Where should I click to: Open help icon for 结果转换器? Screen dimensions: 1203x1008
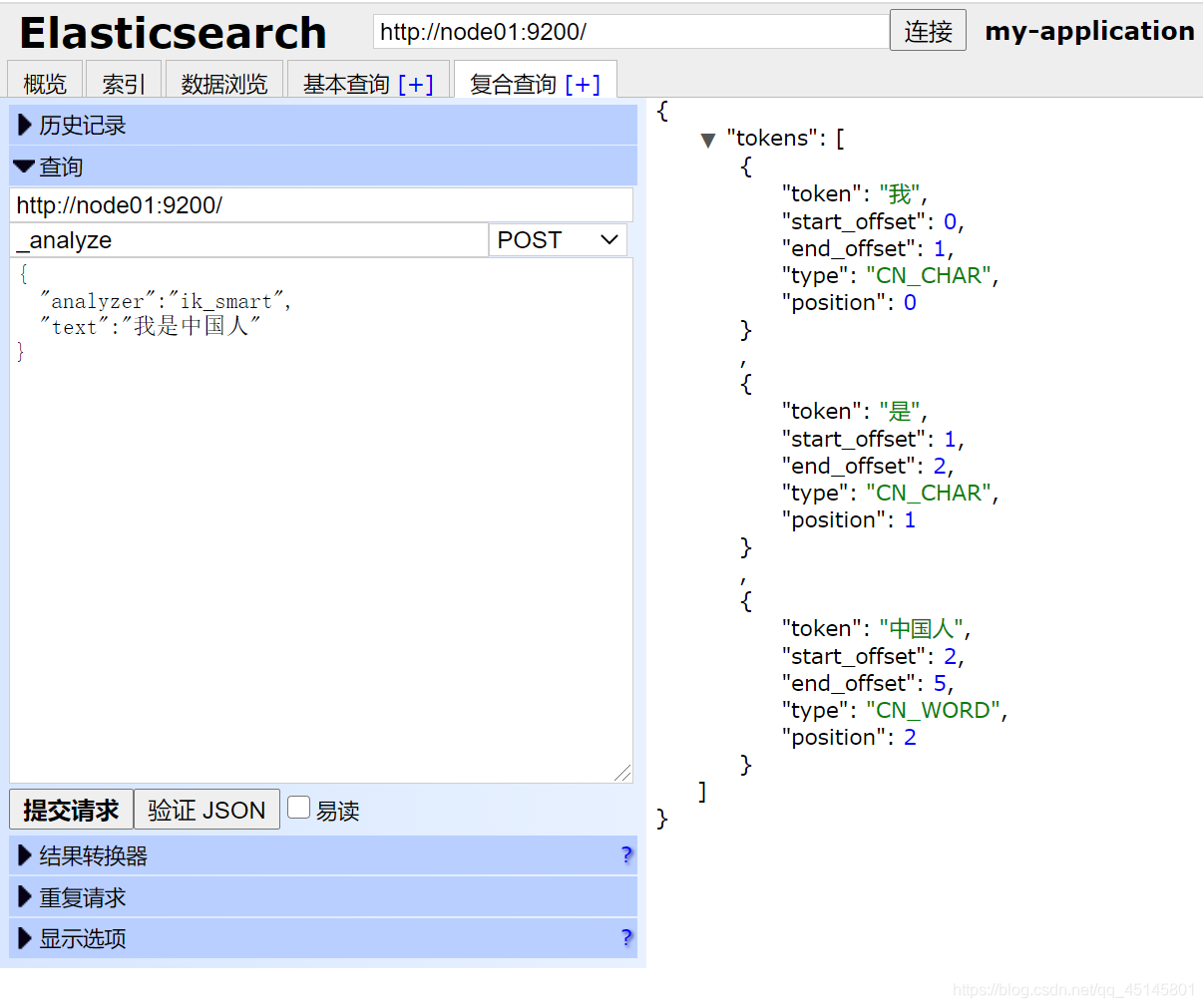click(626, 854)
